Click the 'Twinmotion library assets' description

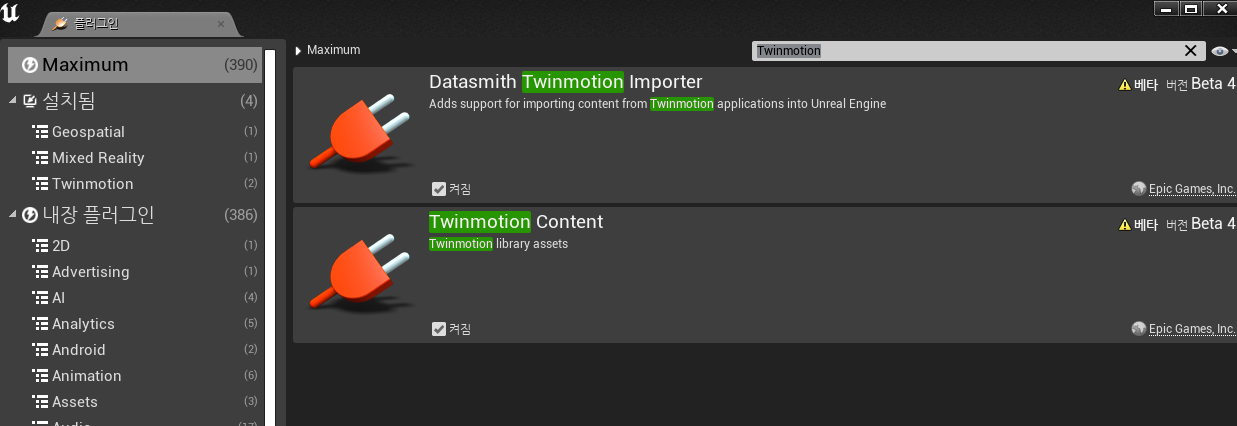499,244
